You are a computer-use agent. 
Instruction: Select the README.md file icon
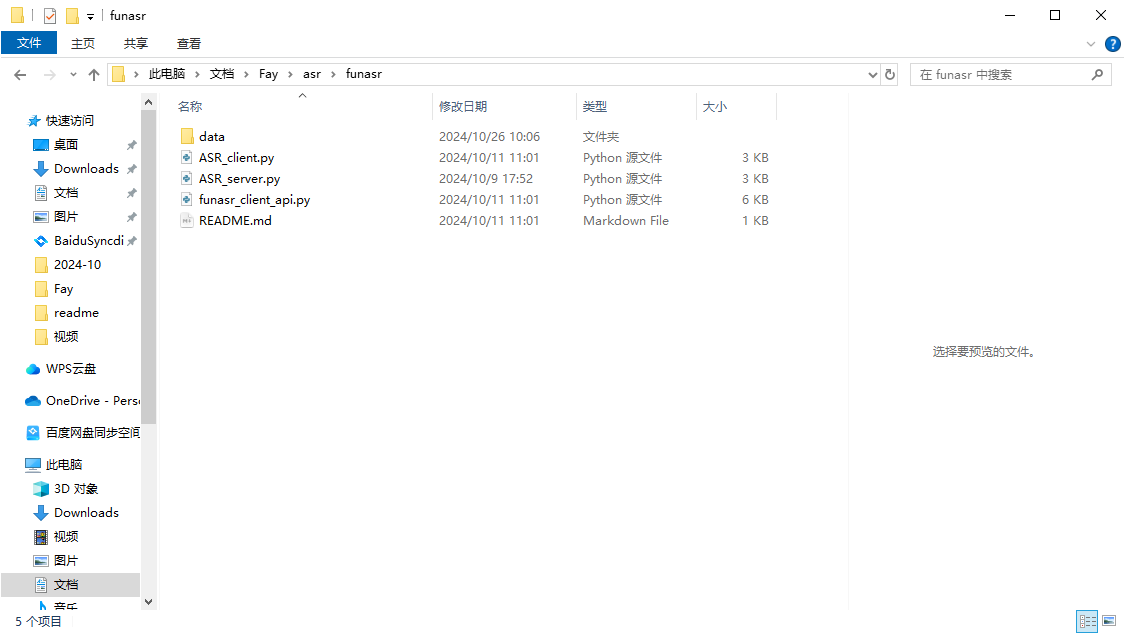click(187, 220)
